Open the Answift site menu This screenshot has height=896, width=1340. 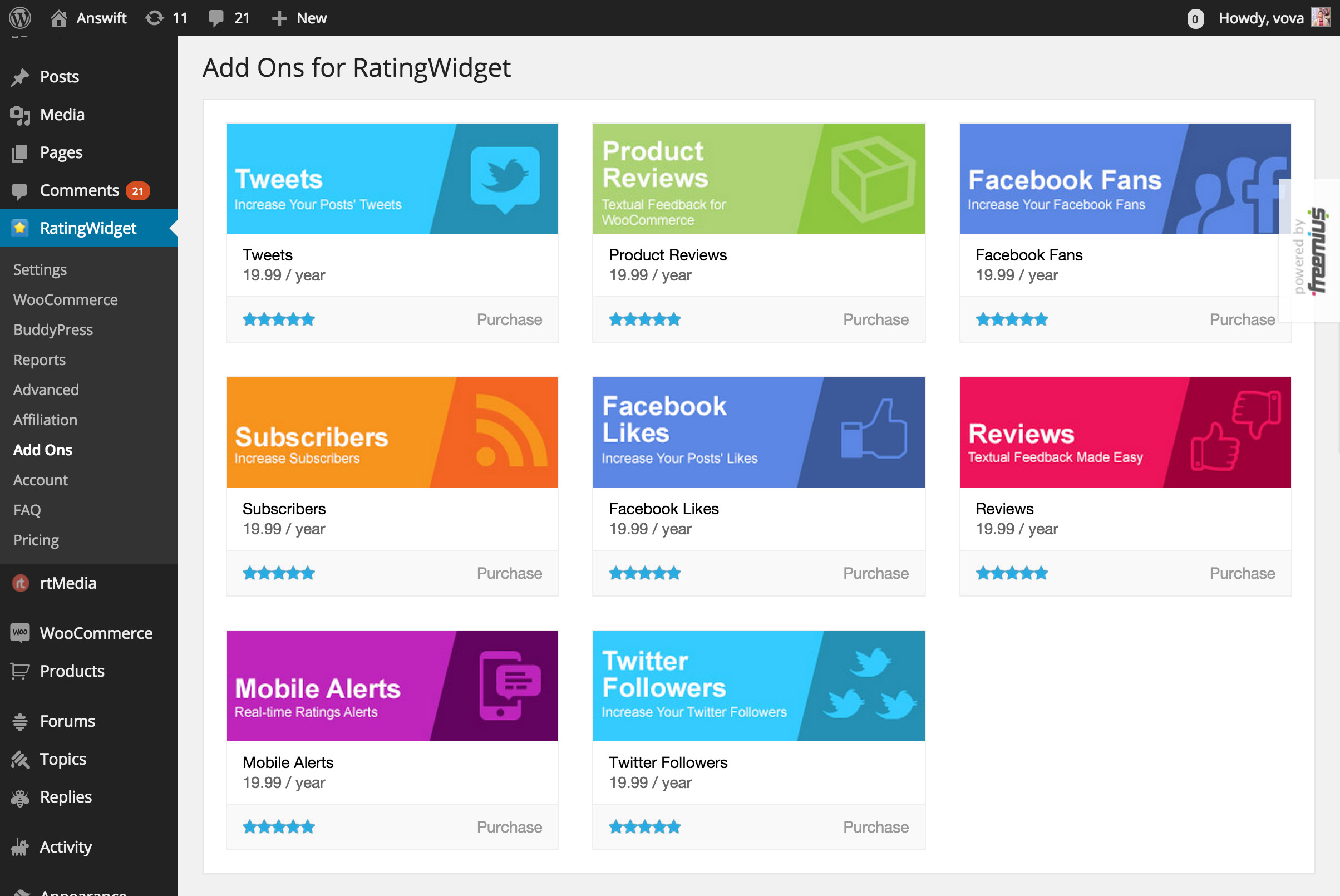(89, 18)
